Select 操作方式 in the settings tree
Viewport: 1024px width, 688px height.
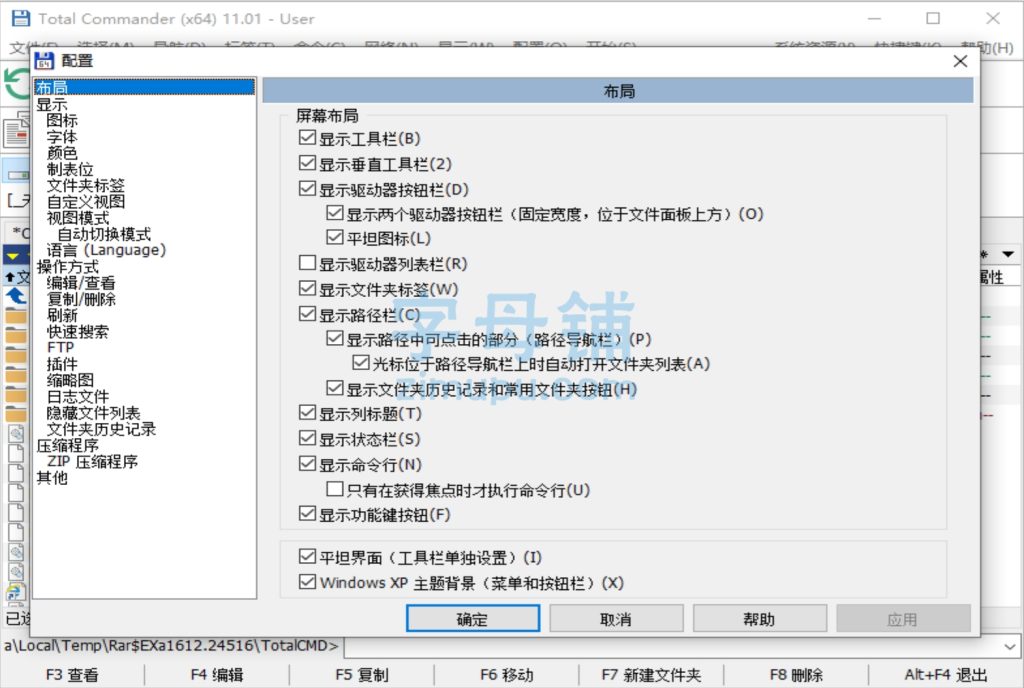(68, 266)
